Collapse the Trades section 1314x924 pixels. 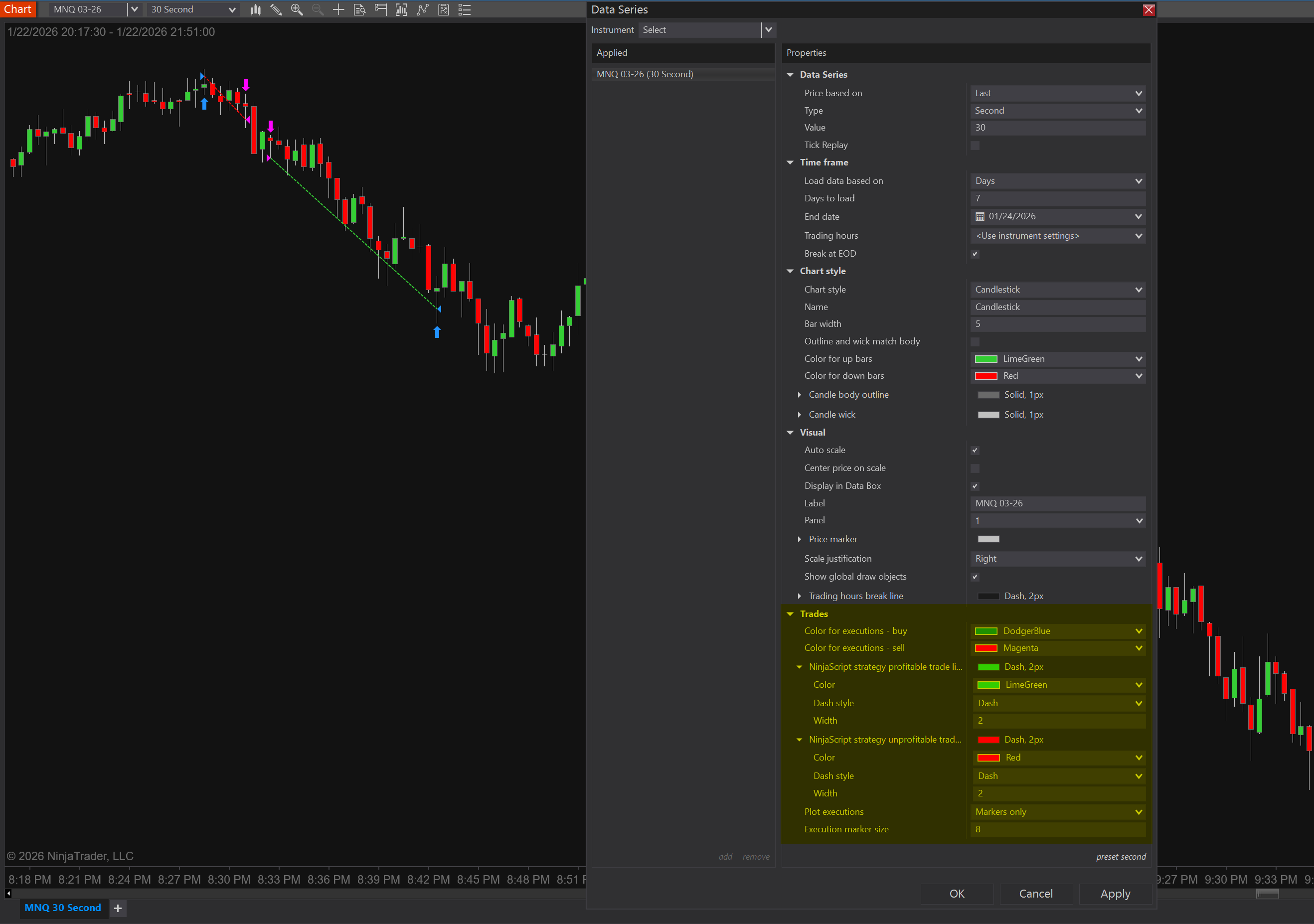(x=790, y=614)
